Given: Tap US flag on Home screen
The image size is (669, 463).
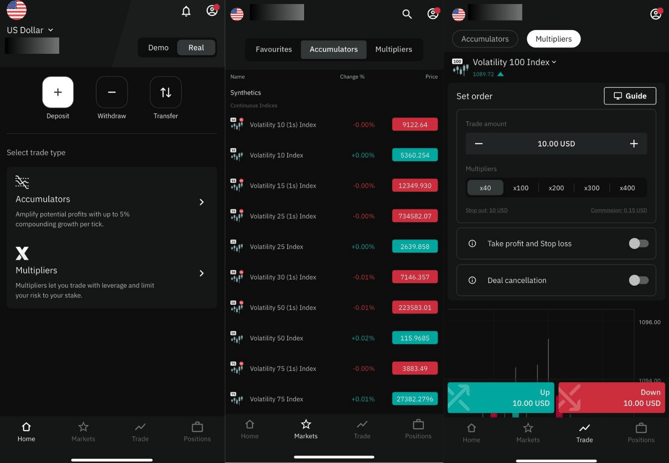Looking at the screenshot, I should [17, 9].
